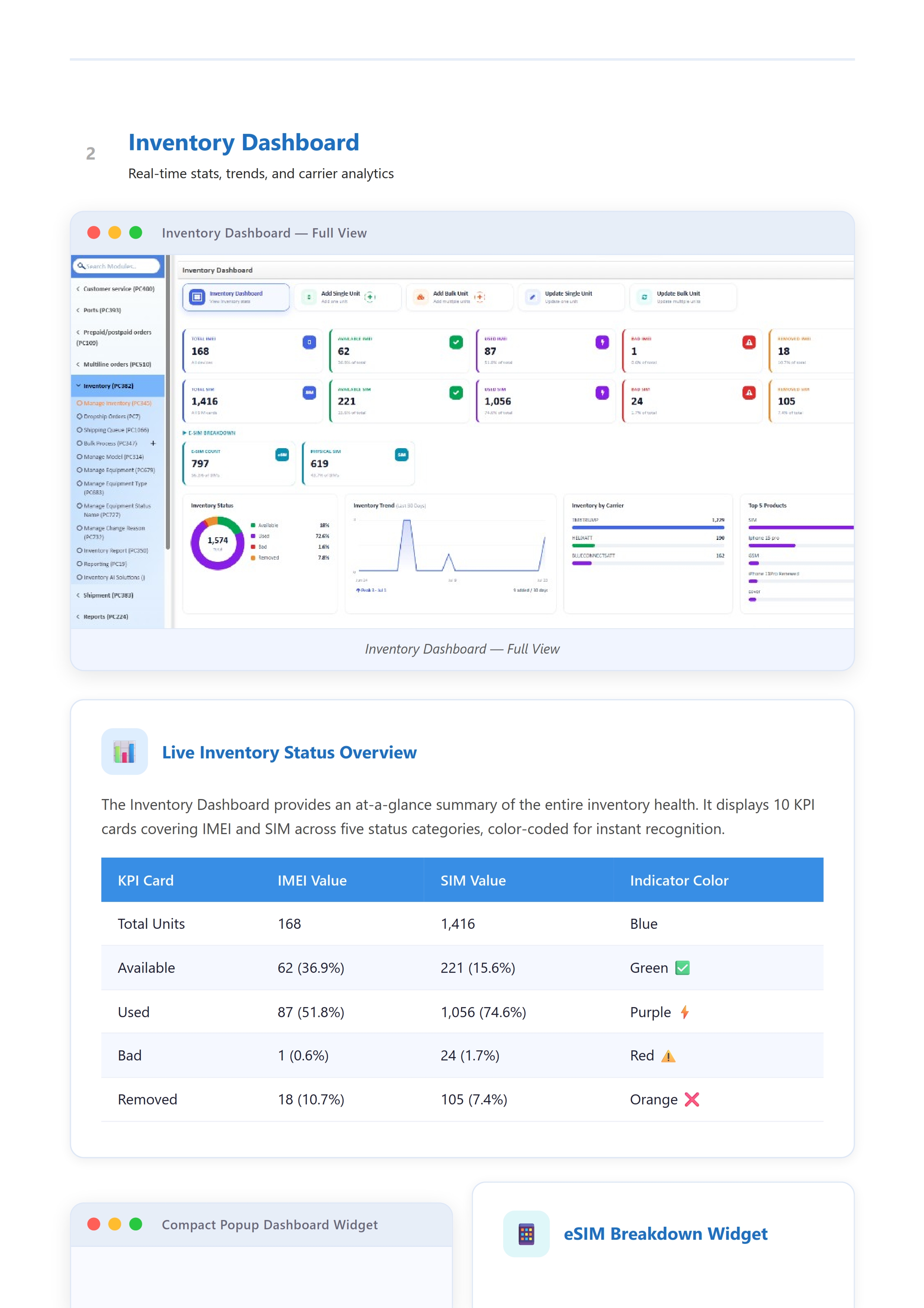
Task: Click the search magnifier icon in Search Modules
Action: (x=81, y=265)
